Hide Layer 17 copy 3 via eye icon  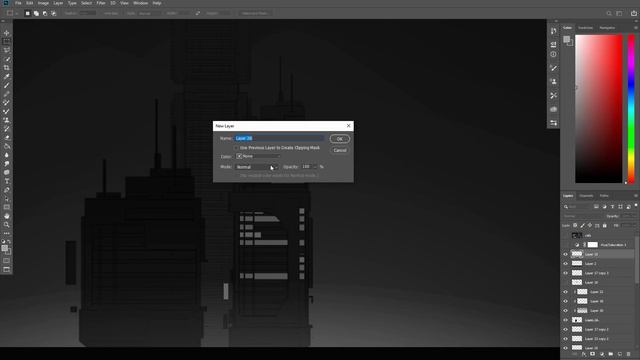pyautogui.click(x=566, y=273)
